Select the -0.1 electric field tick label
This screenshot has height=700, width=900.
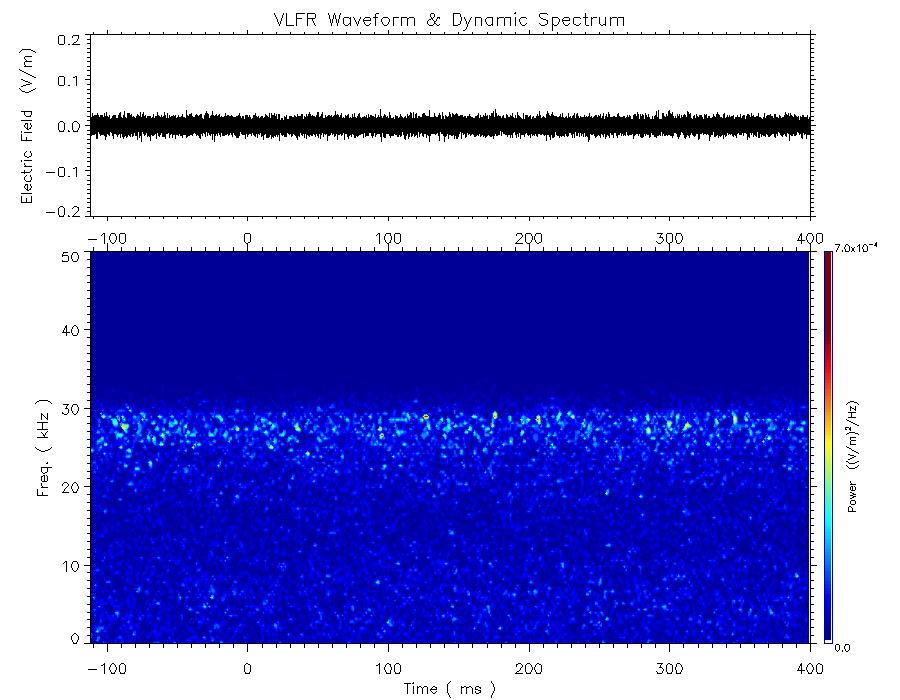(x=66, y=171)
